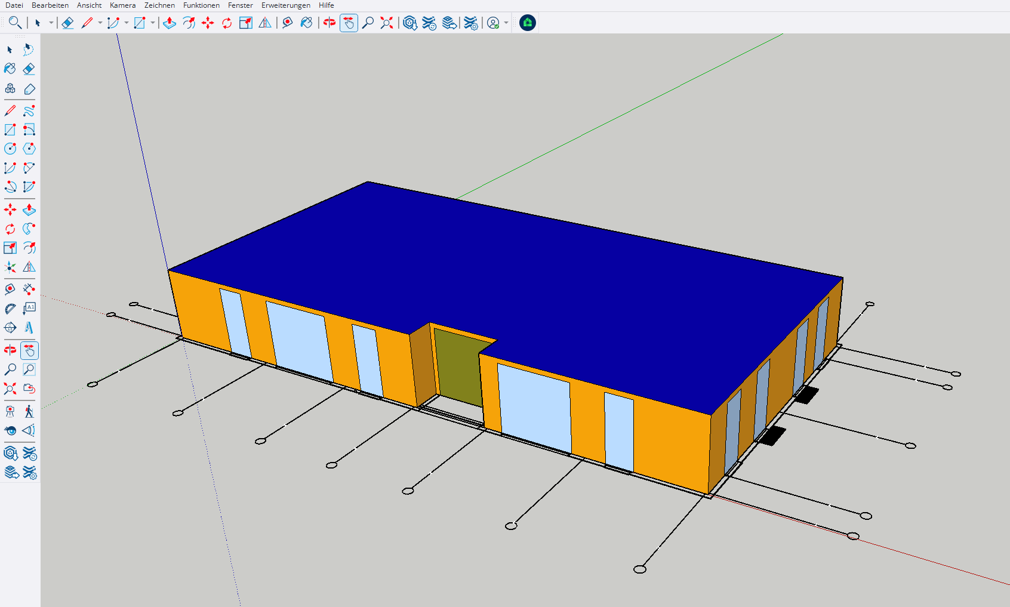Activate the Tape Measure tool in left toolbar
Screen dimensions: 1010x607
pos(10,289)
